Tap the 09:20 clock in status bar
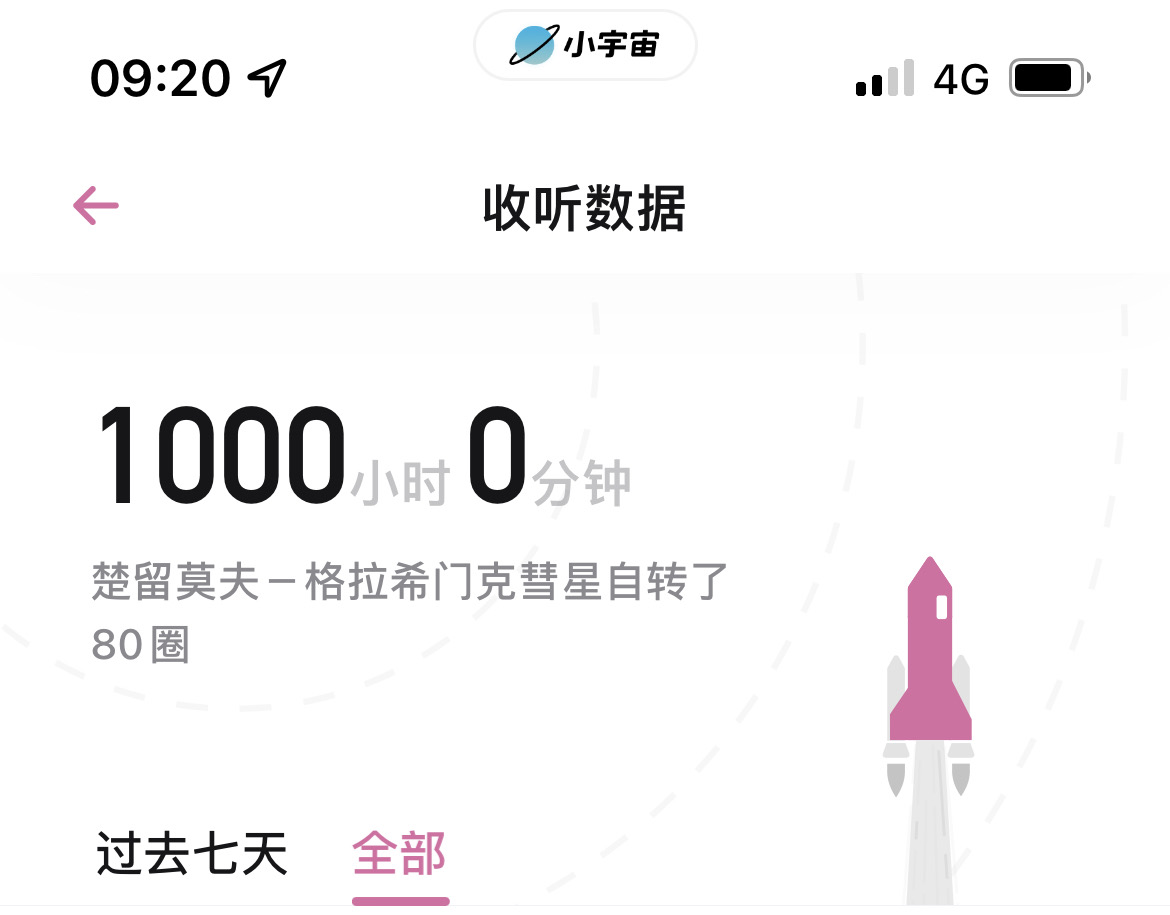Screen dimensions: 1170x915 [160, 78]
